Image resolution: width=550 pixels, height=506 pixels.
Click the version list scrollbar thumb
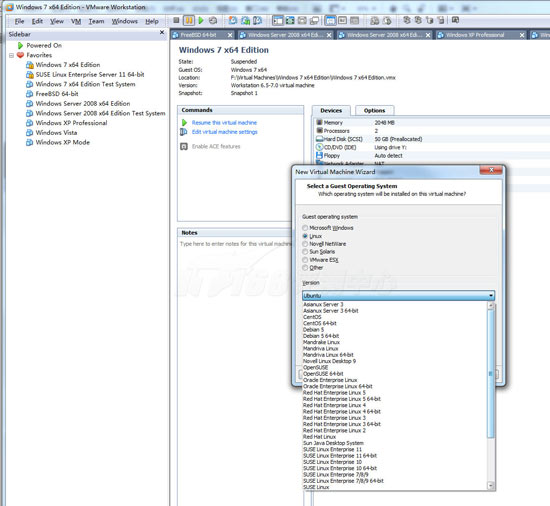pyautogui.click(x=491, y=374)
